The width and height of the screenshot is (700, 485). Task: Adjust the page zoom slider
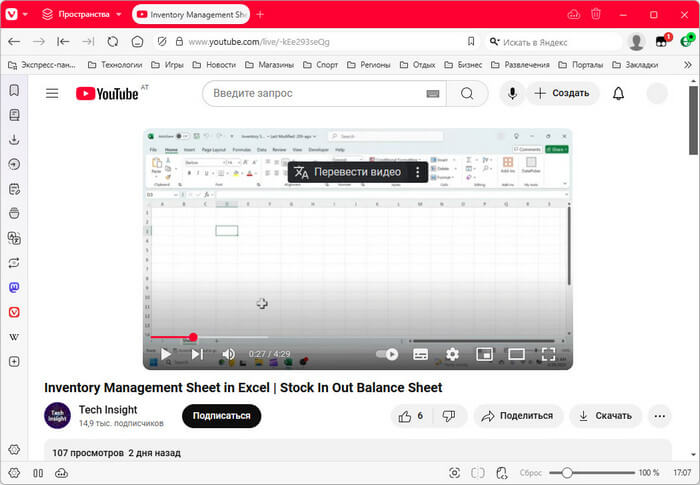(567, 472)
